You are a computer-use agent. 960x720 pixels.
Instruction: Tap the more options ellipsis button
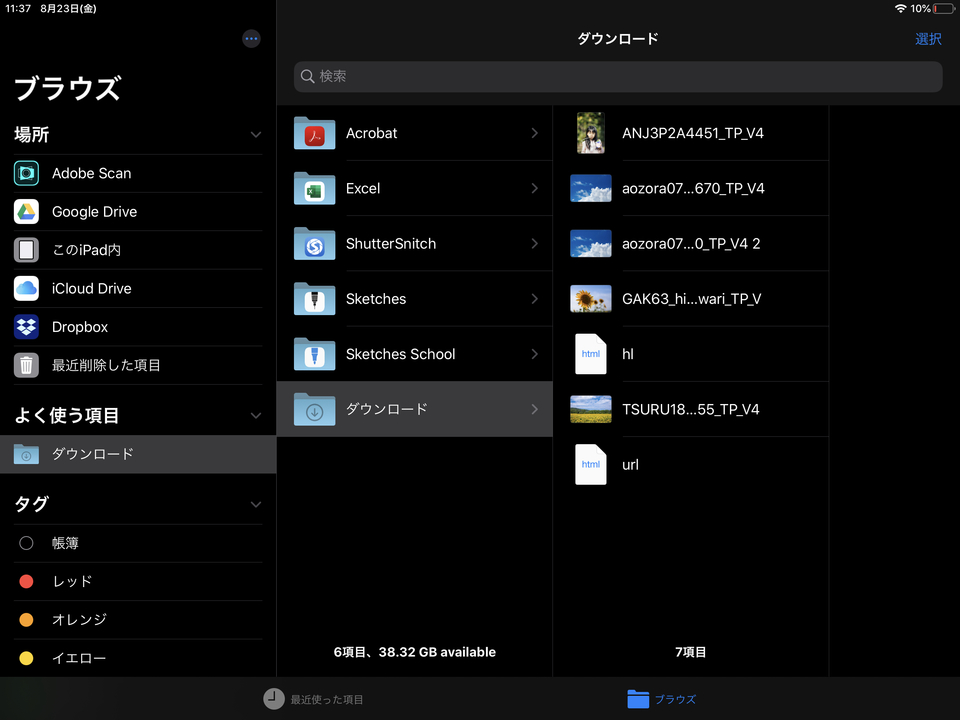pyautogui.click(x=251, y=39)
